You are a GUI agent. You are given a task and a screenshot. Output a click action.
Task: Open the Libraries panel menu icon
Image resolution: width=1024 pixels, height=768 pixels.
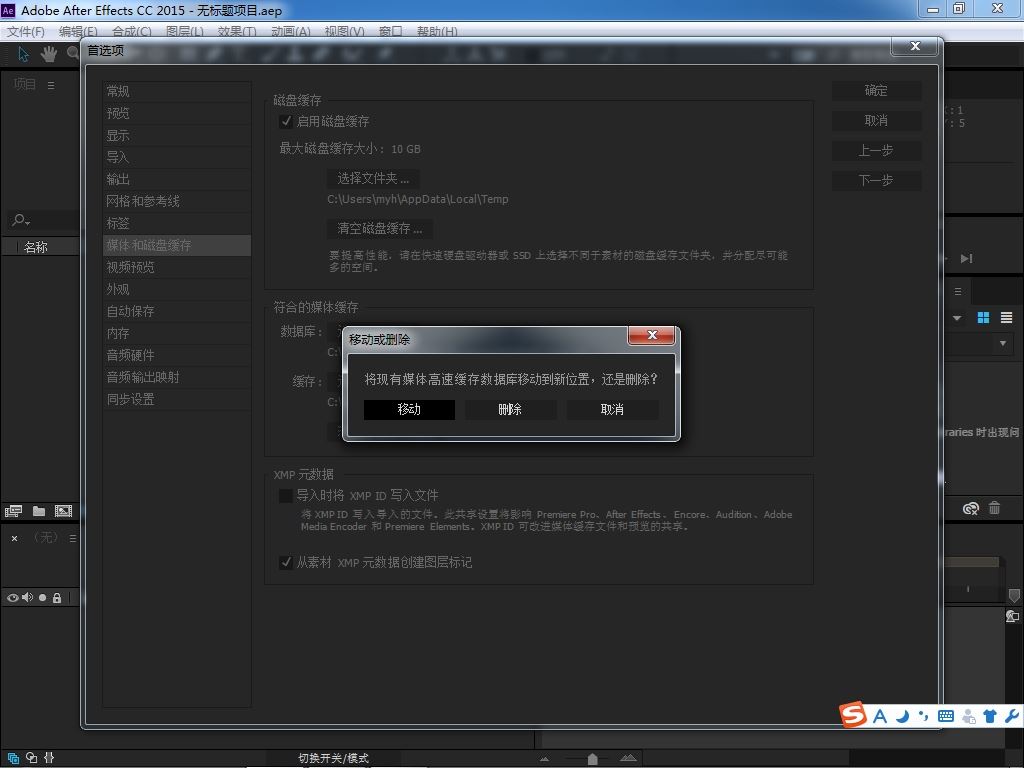pyautogui.click(x=958, y=291)
